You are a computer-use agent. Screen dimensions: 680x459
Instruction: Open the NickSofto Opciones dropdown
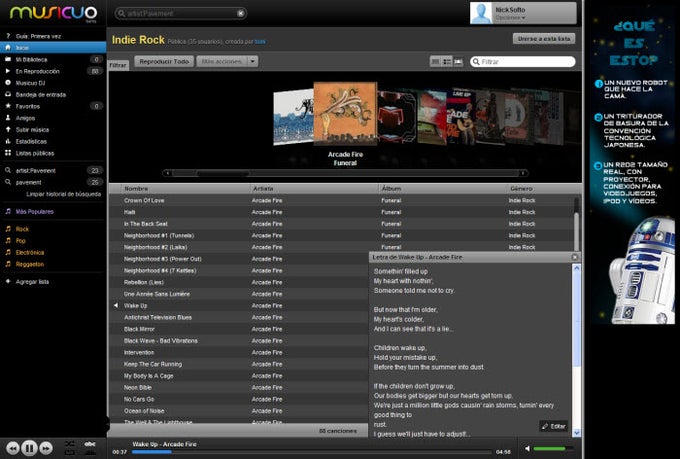pyautogui.click(x=510, y=18)
